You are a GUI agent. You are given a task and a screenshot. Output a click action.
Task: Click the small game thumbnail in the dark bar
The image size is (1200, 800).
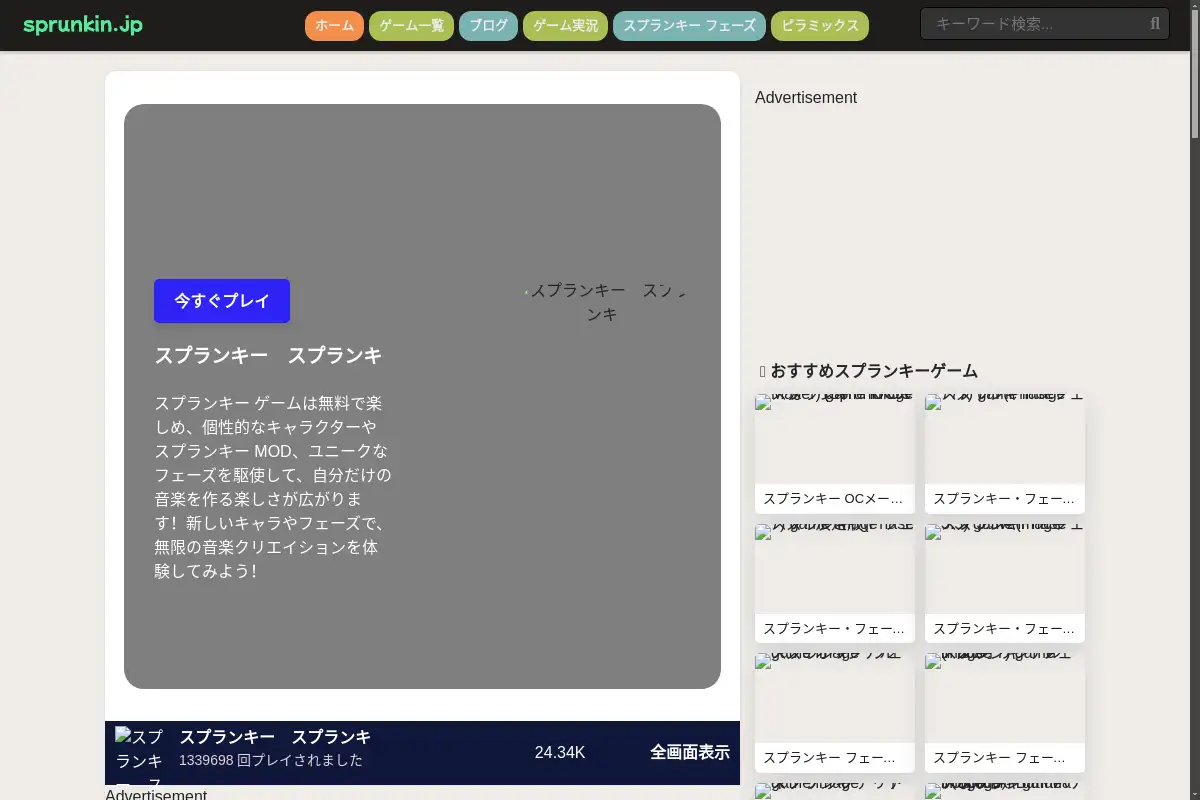click(x=142, y=755)
